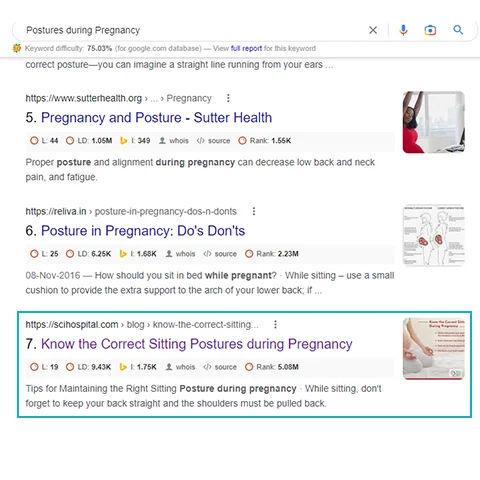The width and height of the screenshot is (480, 480).
Task: Focus the 'Postures during Pregnancy' search field
Action: pyautogui.click(x=193, y=30)
